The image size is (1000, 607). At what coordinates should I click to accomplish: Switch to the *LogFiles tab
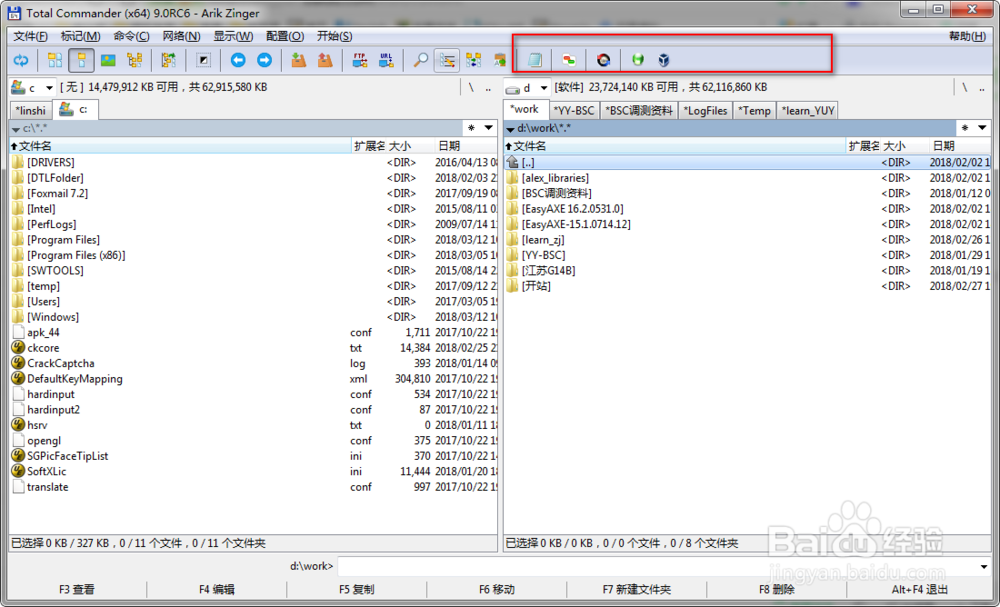point(705,111)
